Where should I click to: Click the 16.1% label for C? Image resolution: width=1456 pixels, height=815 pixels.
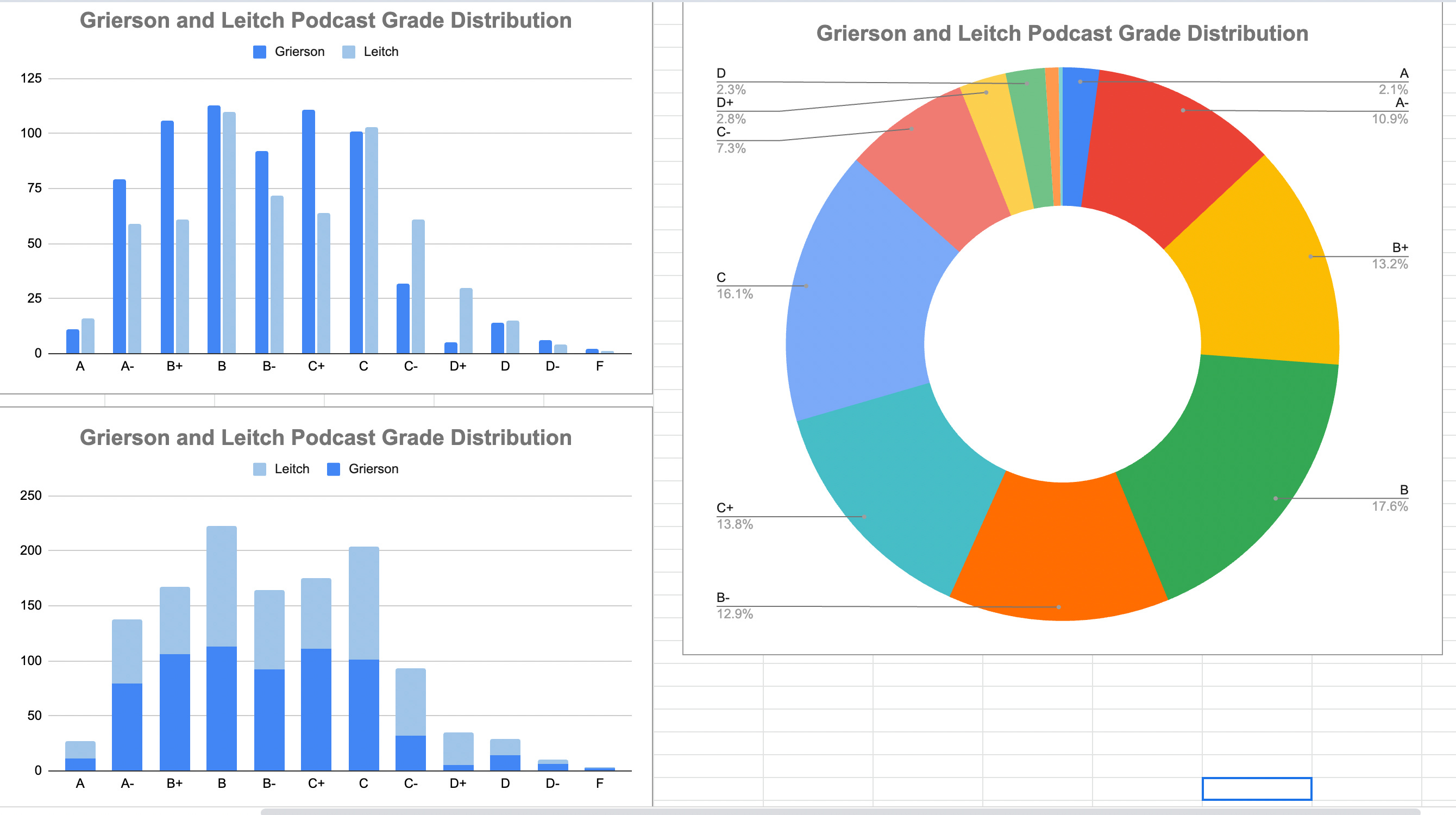click(x=734, y=294)
